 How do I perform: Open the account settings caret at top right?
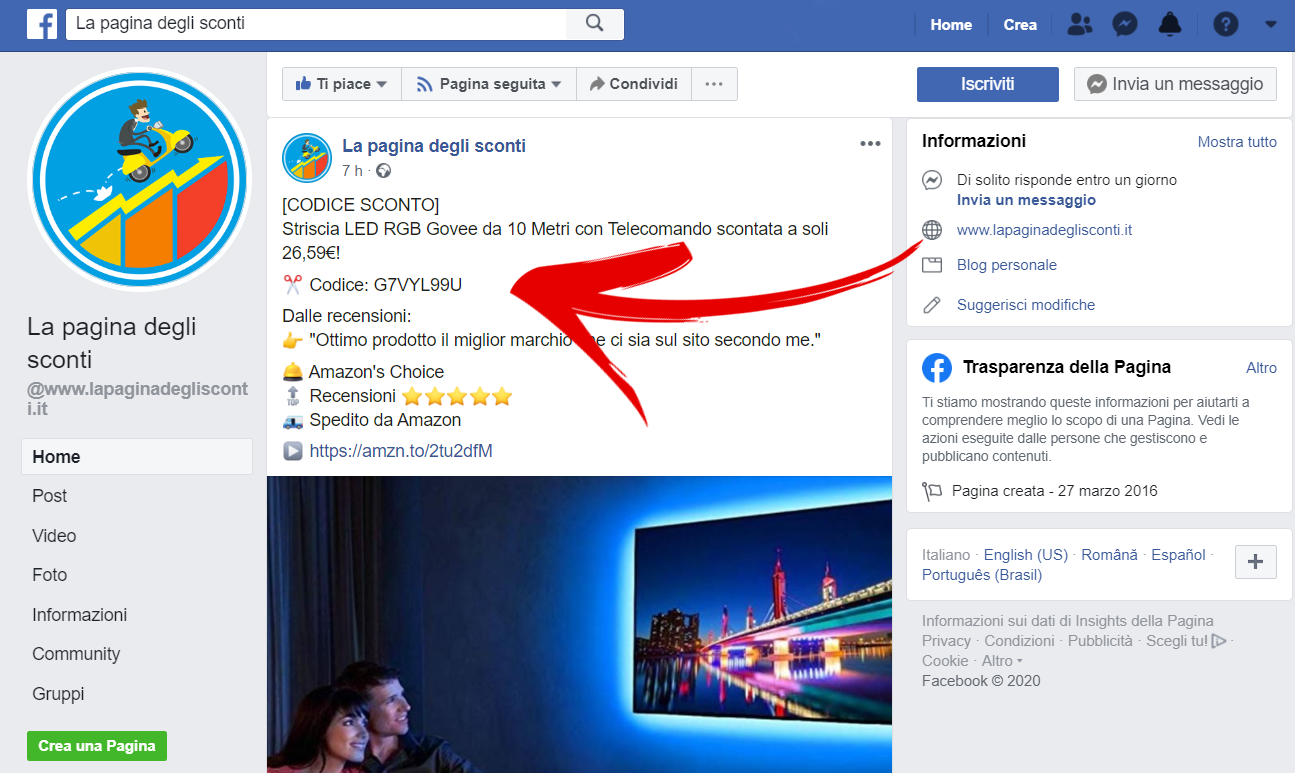[1271, 24]
